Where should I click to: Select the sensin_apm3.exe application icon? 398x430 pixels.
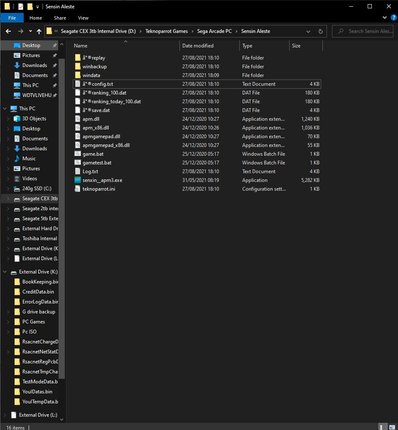pos(78,180)
